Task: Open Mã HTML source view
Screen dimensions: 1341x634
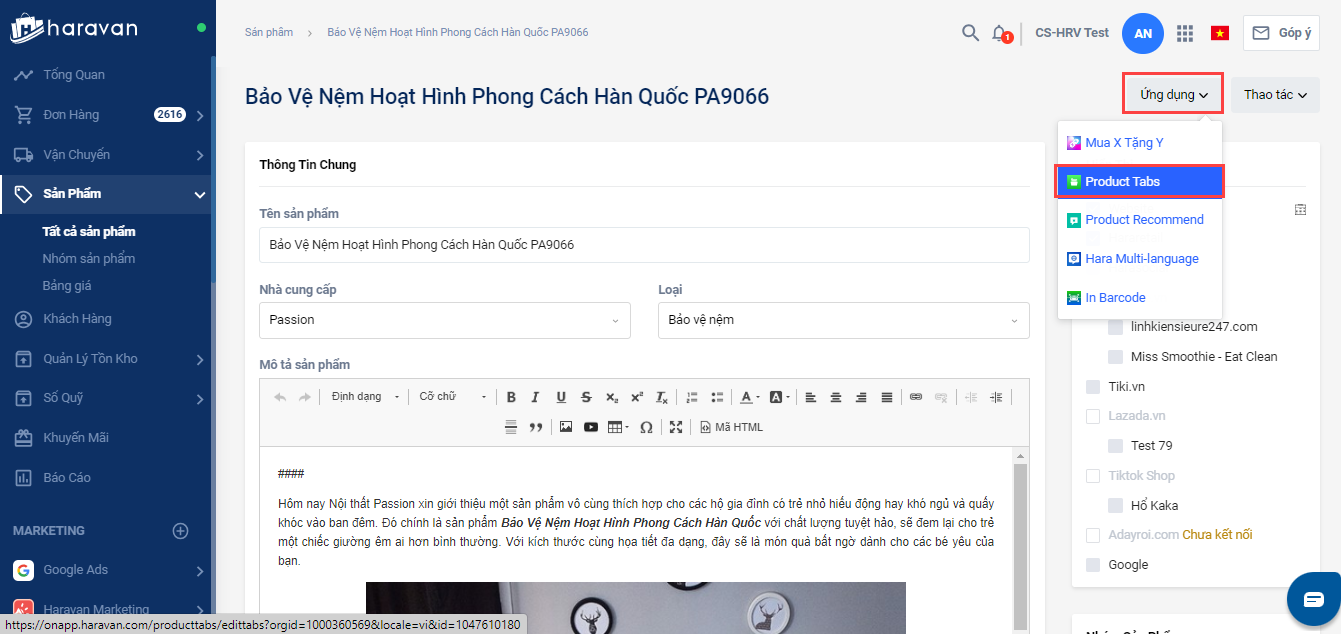Action: (x=731, y=427)
